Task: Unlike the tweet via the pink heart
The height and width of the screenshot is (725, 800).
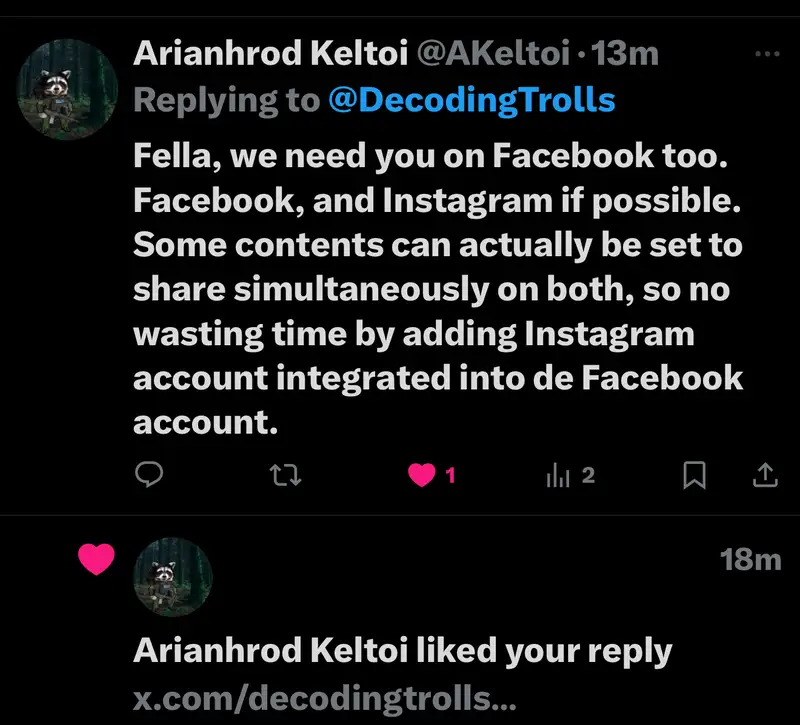Action: (422, 477)
